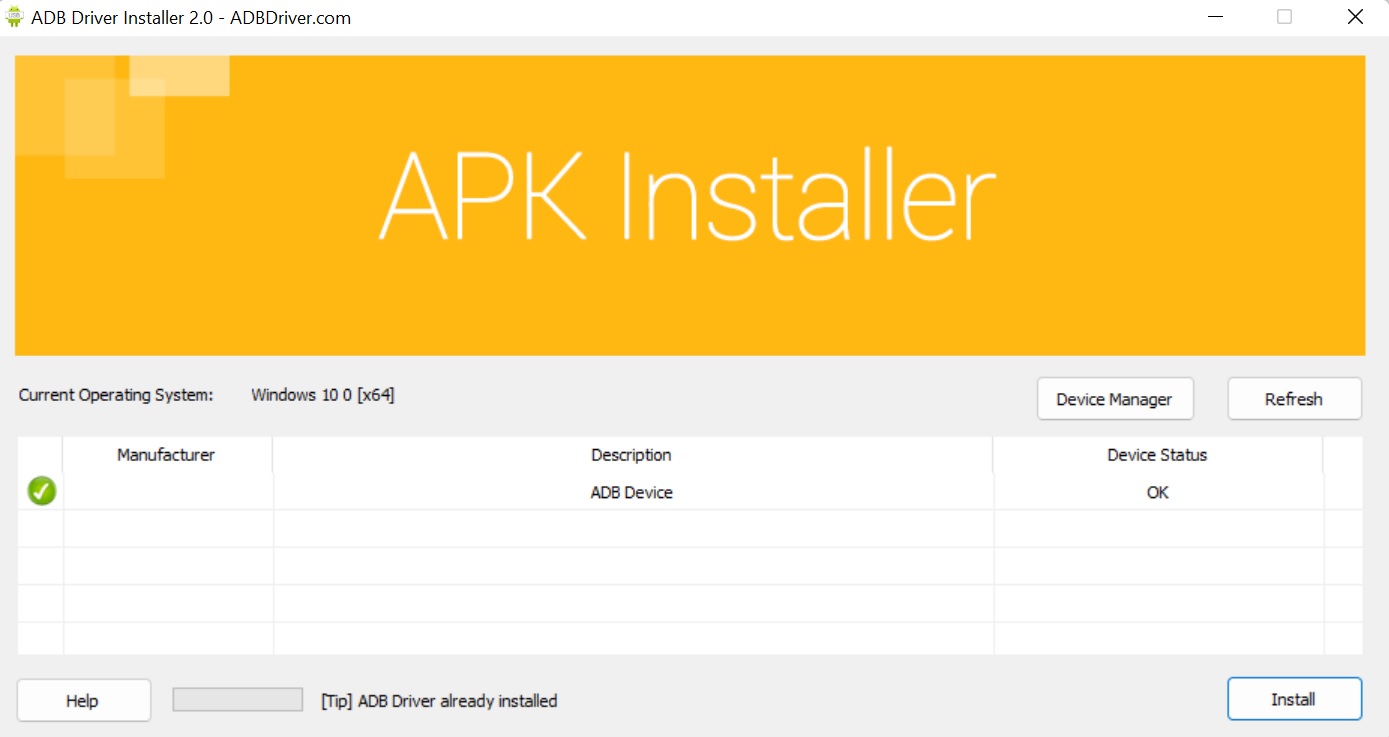This screenshot has width=1389, height=737.
Task: Sort by the Description column header
Action: 632,454
